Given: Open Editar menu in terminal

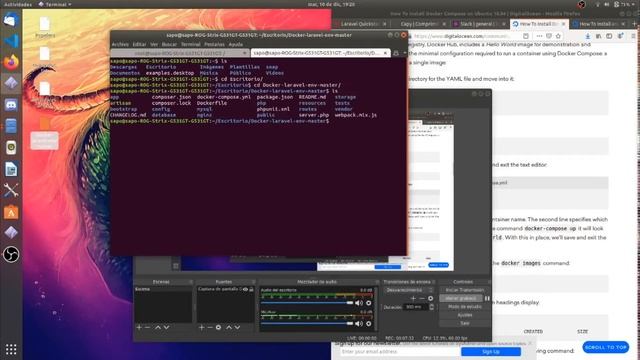Looking at the screenshot, I should click(x=139, y=44).
